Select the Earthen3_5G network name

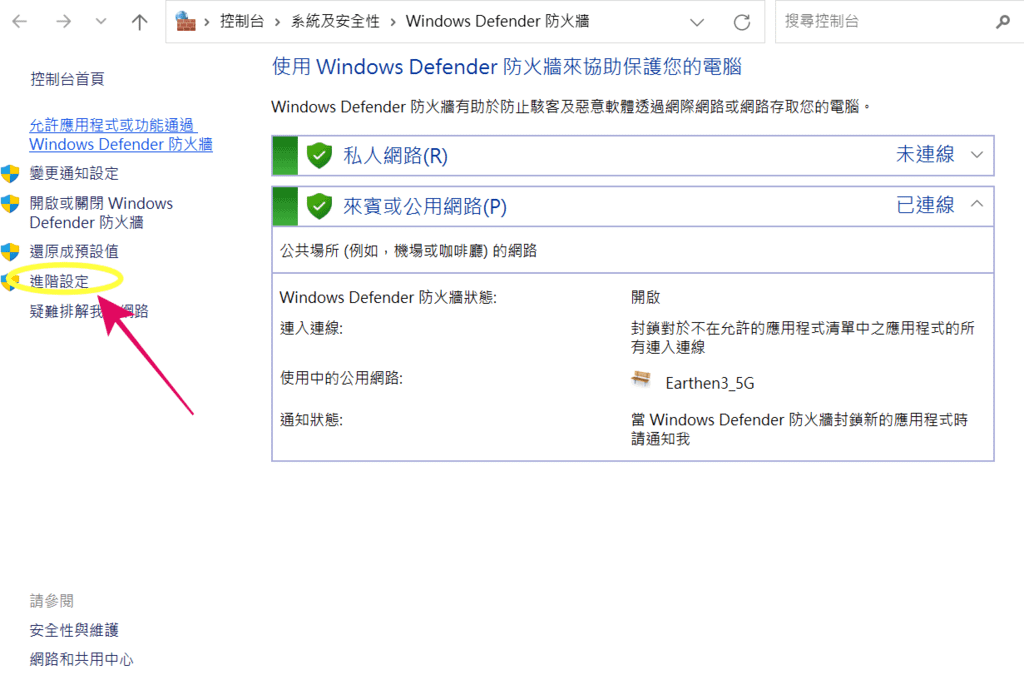(710, 383)
